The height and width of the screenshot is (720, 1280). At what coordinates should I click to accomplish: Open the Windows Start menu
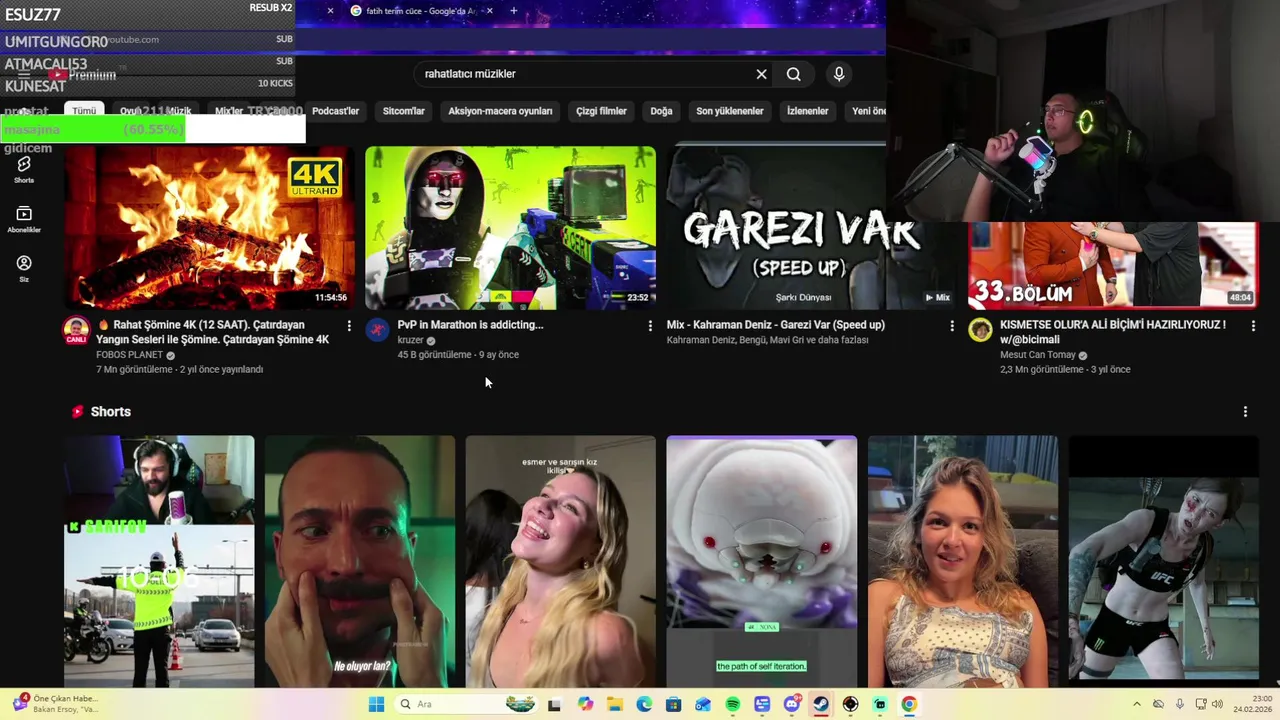click(376, 704)
